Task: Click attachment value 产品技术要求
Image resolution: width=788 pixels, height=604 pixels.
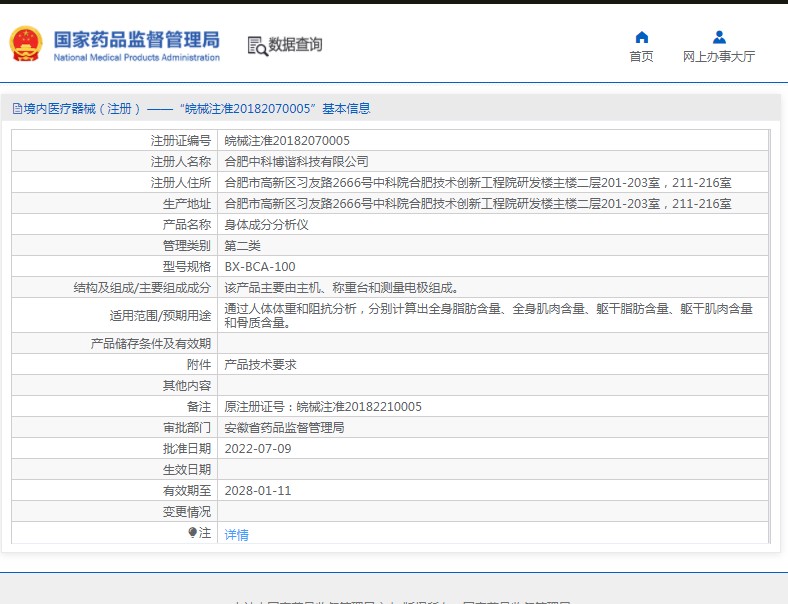Action: coord(260,365)
